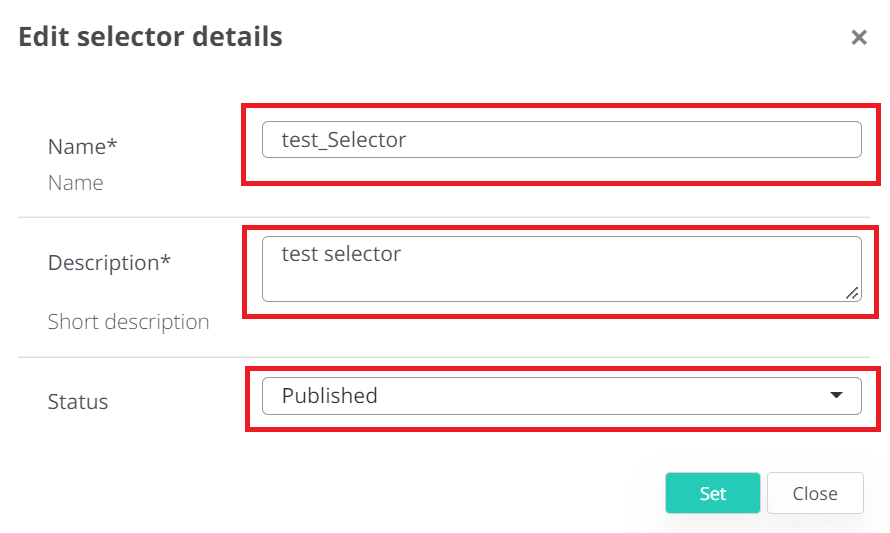Click the Close button
Viewport: 890px width, 533px height.
coord(814,493)
